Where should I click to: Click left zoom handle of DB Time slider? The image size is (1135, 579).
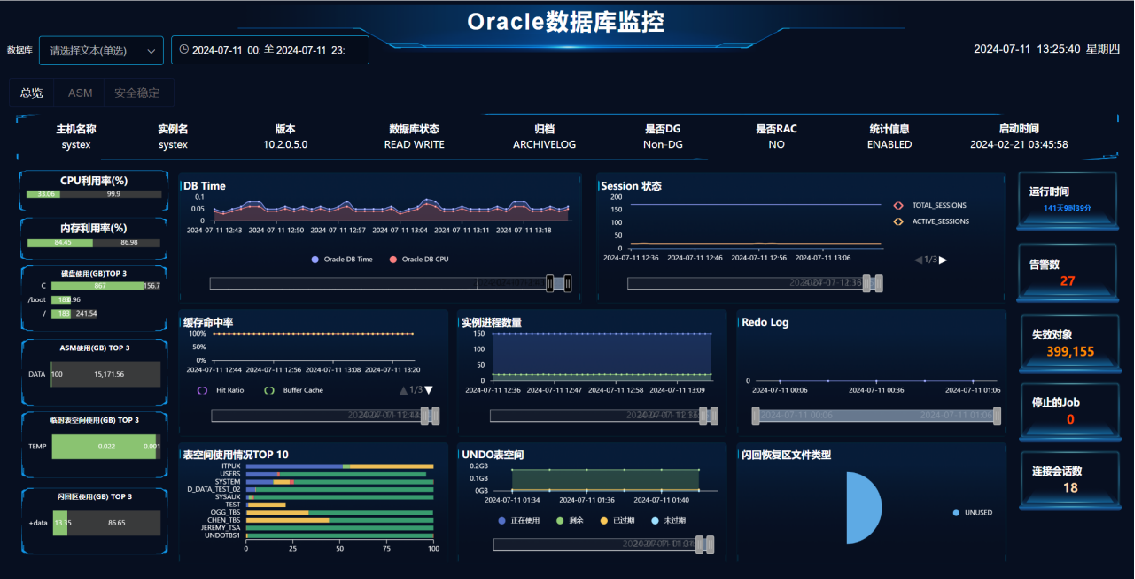(551, 284)
